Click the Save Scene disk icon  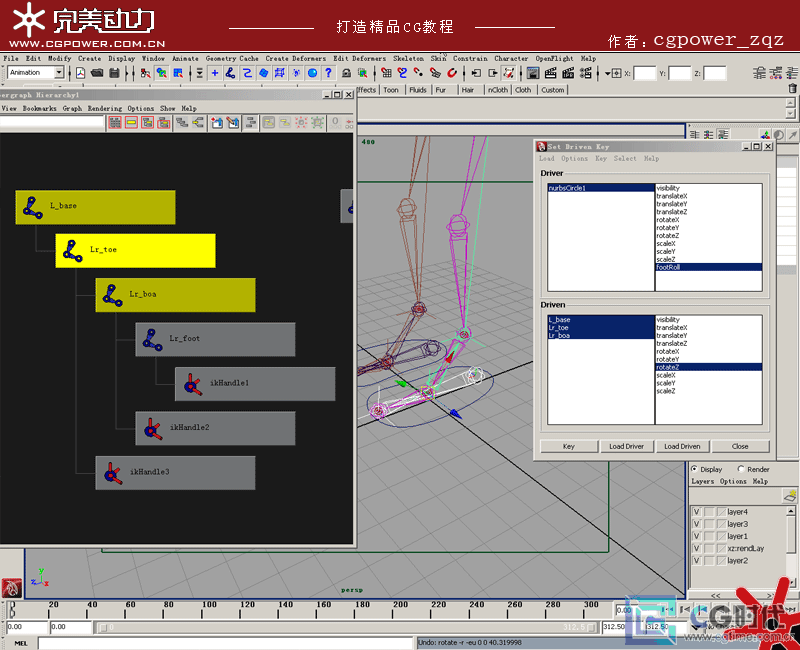pos(114,73)
